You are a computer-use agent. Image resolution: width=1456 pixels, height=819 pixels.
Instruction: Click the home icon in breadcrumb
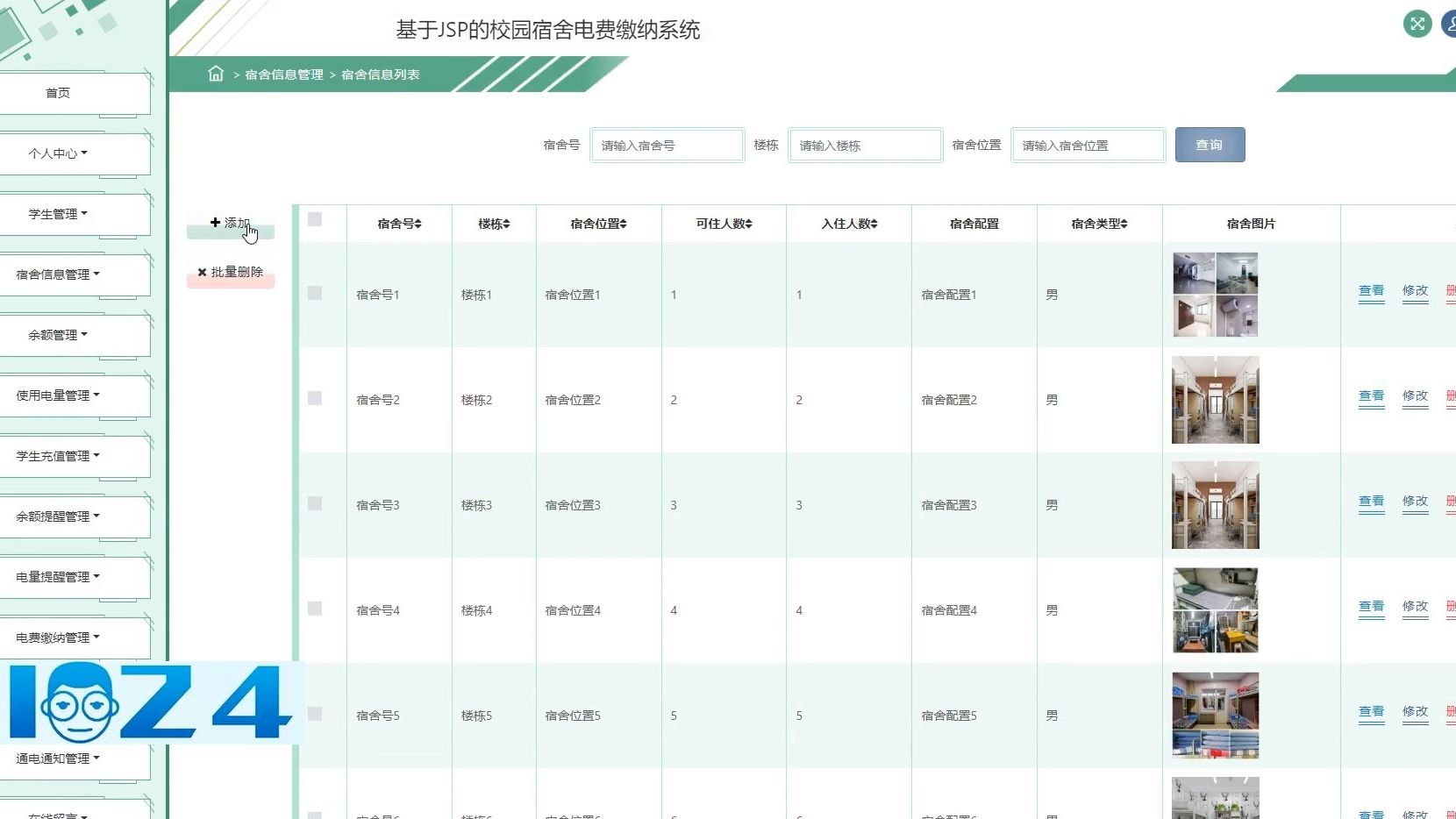point(216,74)
